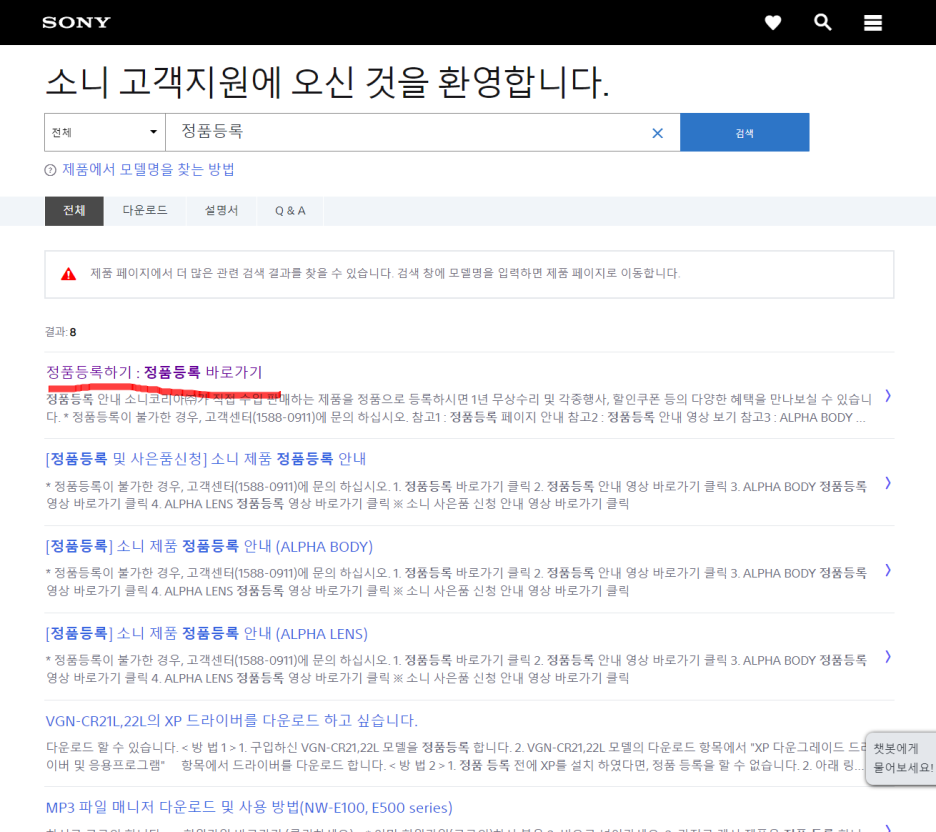Viewport: 936px width, 832px height.
Task: Open 제품에서 모델명을 찾는 방법 link
Action: (148, 170)
